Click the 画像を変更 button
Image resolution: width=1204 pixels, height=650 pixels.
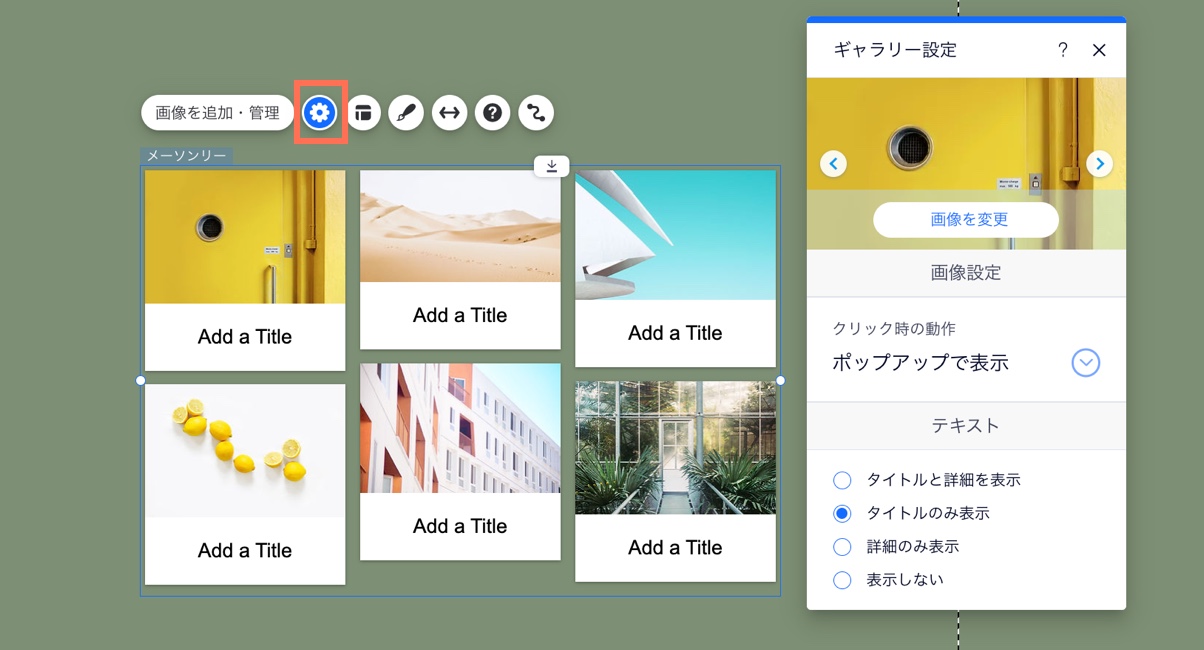point(966,220)
